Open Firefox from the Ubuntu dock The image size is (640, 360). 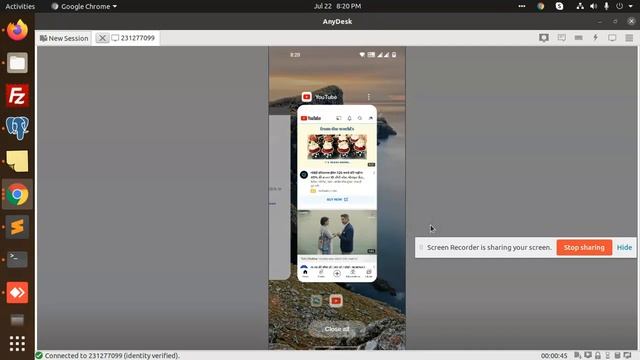point(17,30)
